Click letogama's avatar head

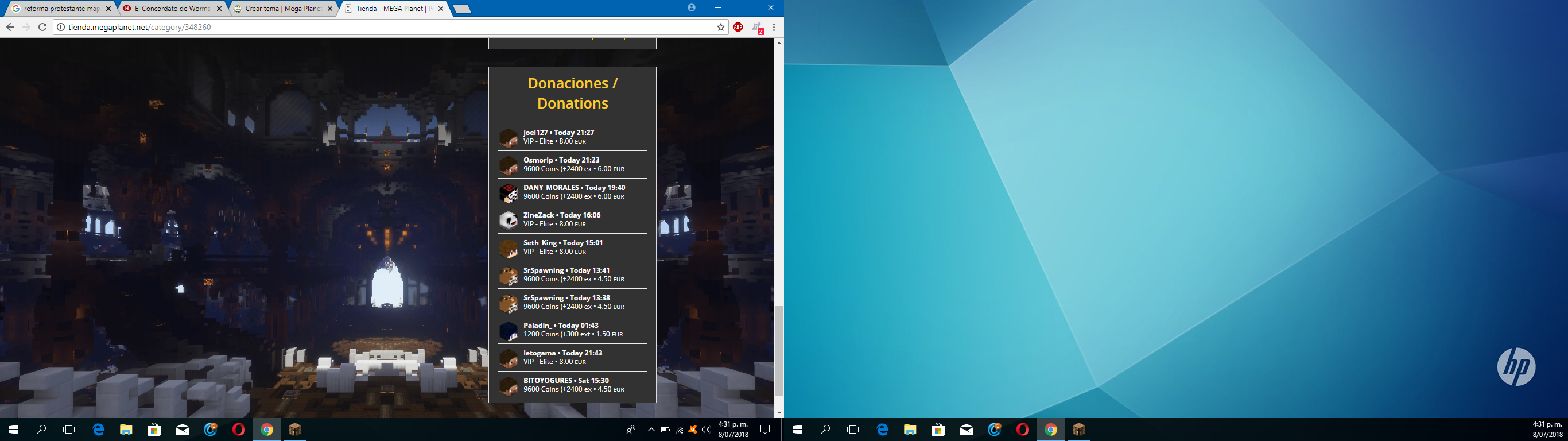click(509, 358)
